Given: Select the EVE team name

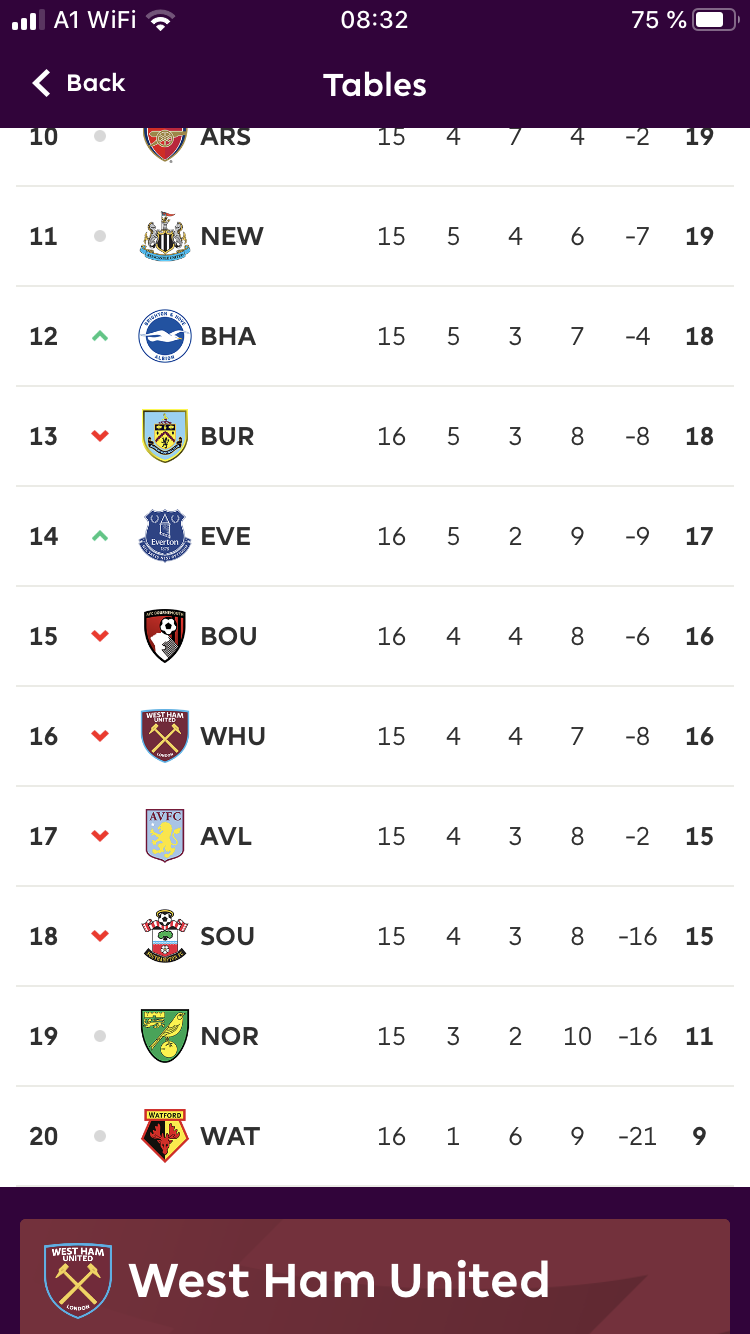Looking at the screenshot, I should [x=226, y=536].
